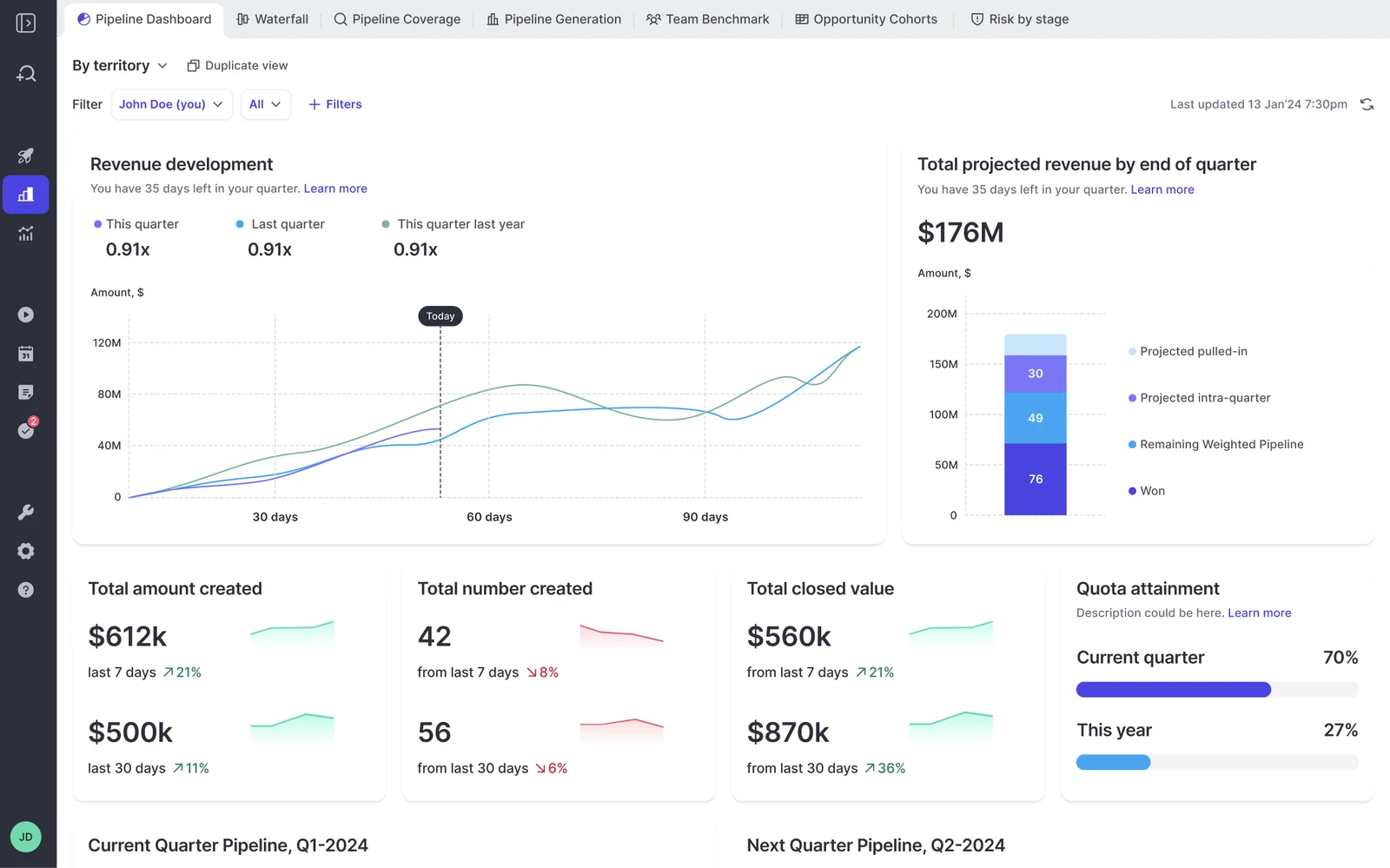This screenshot has width=1390, height=868.
Task: Open the Pipeline Coverage tab
Action: (x=397, y=19)
